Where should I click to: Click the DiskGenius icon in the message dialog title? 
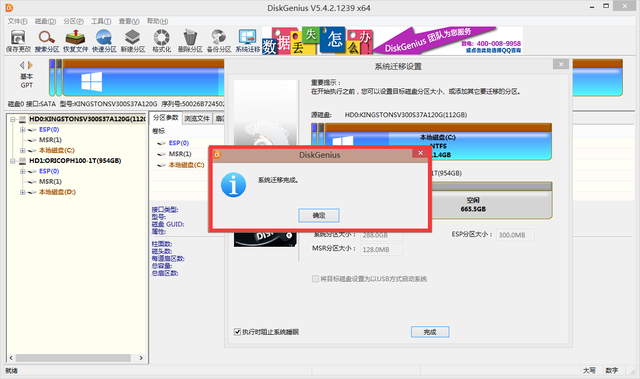pyautogui.click(x=217, y=154)
